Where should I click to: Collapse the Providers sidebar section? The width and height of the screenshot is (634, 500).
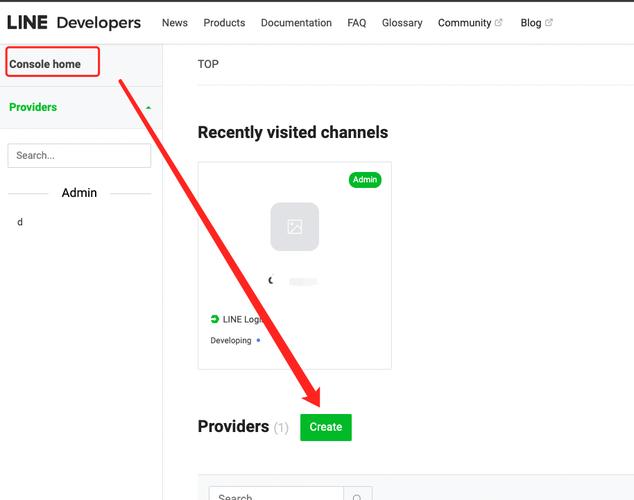click(148, 108)
